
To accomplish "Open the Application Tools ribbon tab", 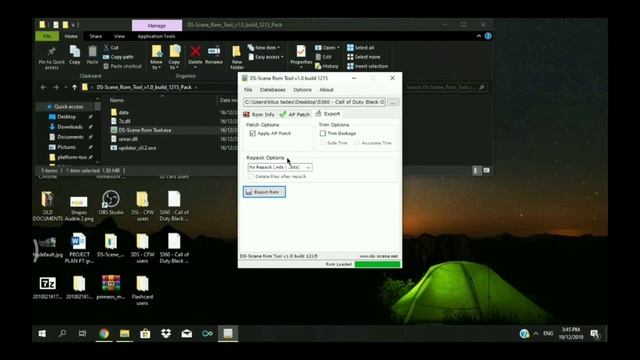I will pyautogui.click(x=156, y=36).
